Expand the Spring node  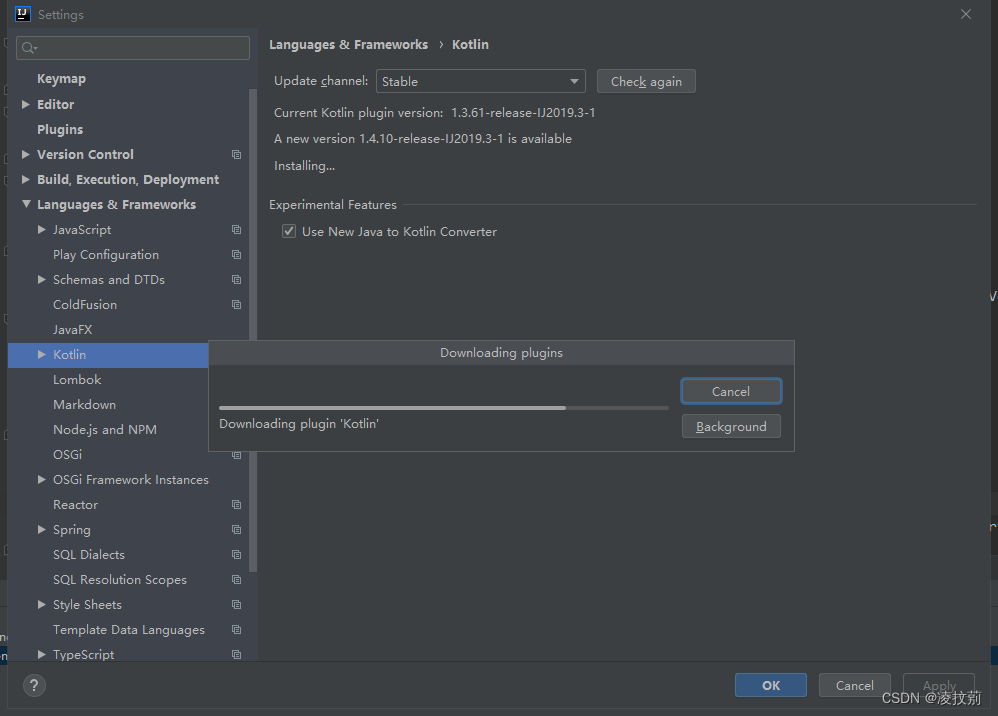point(41,530)
